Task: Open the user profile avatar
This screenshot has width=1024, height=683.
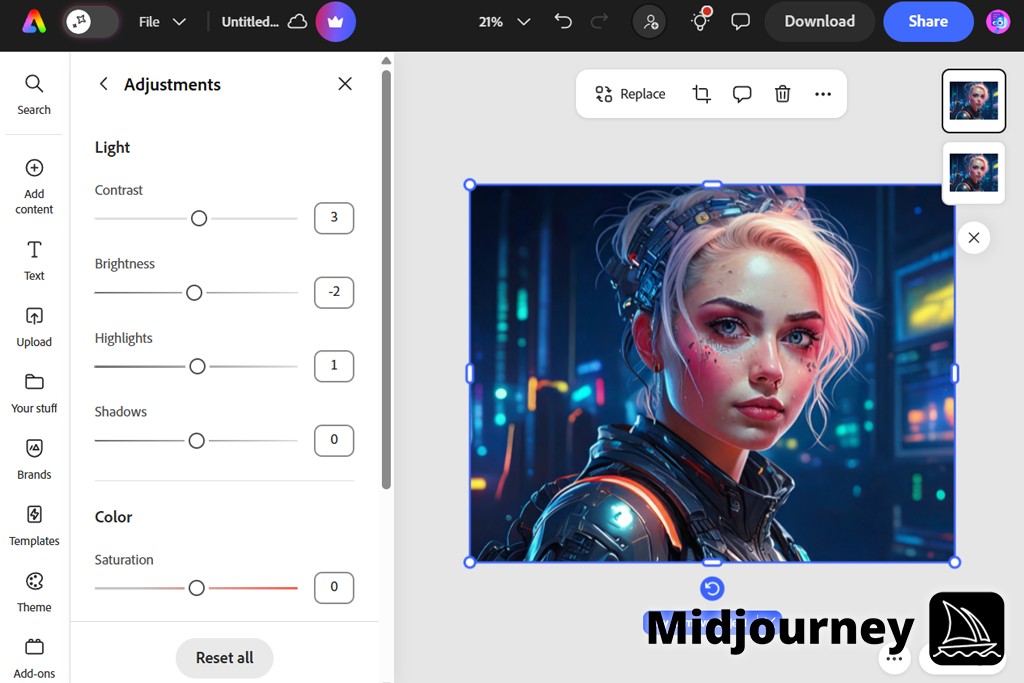Action: click(998, 22)
